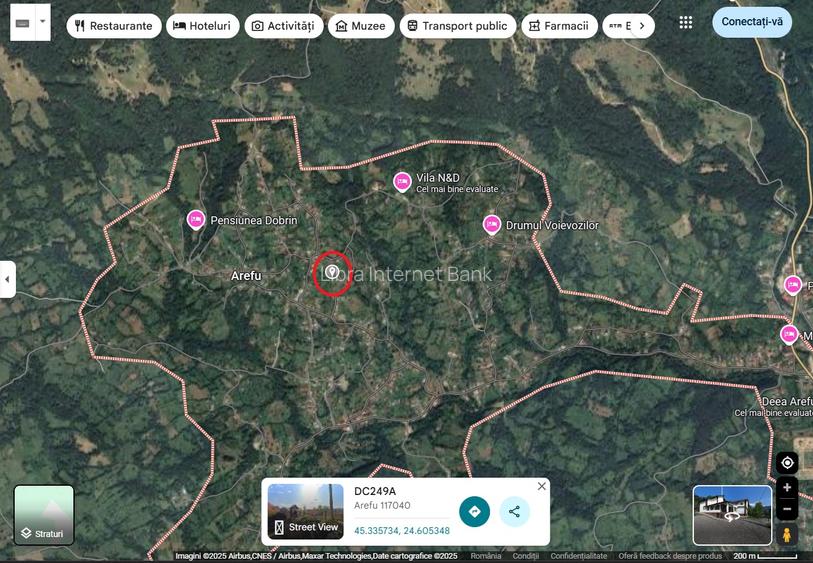This screenshot has width=813, height=563.
Task: Click the Vila N&D hotel pin
Action: [402, 181]
